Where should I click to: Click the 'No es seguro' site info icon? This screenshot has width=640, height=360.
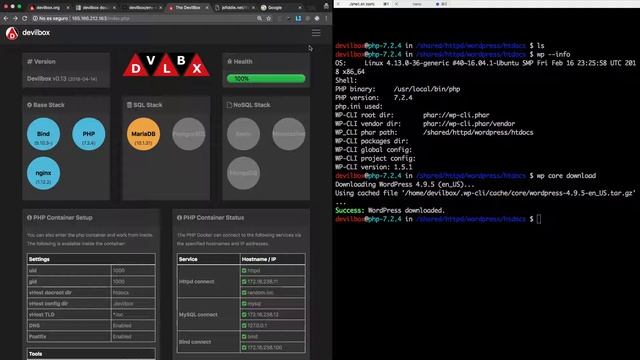[35, 18]
